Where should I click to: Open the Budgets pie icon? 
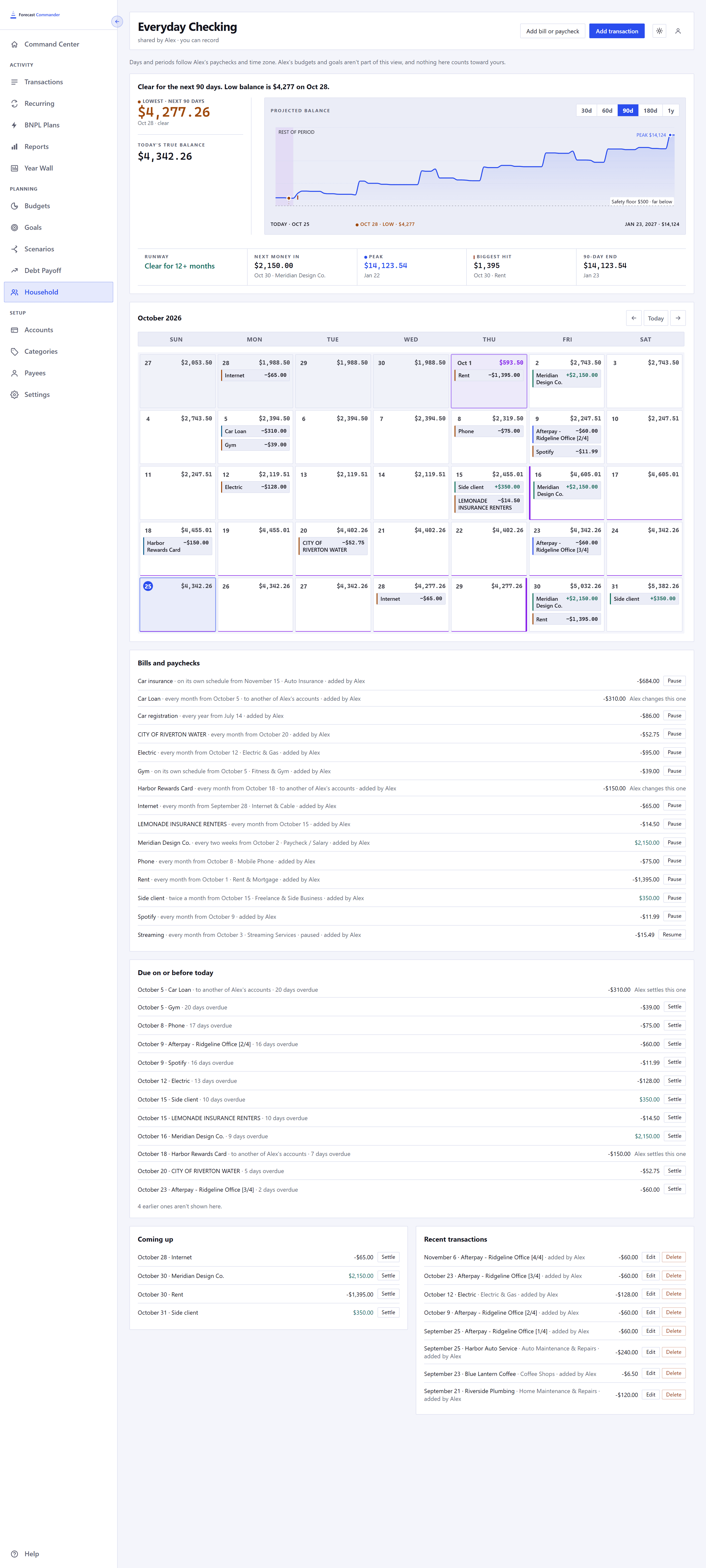15,206
